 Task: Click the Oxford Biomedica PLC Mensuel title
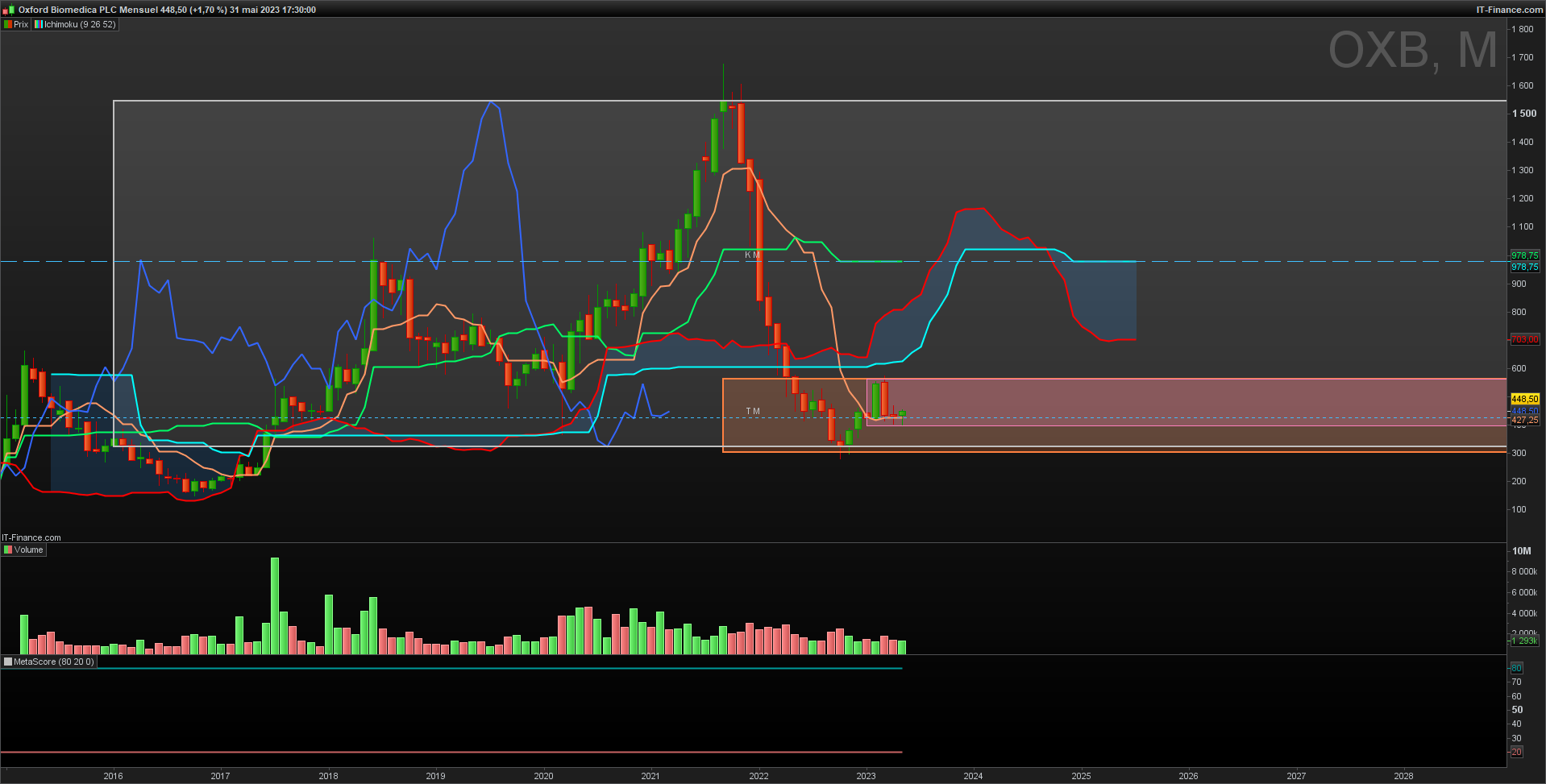[88, 10]
